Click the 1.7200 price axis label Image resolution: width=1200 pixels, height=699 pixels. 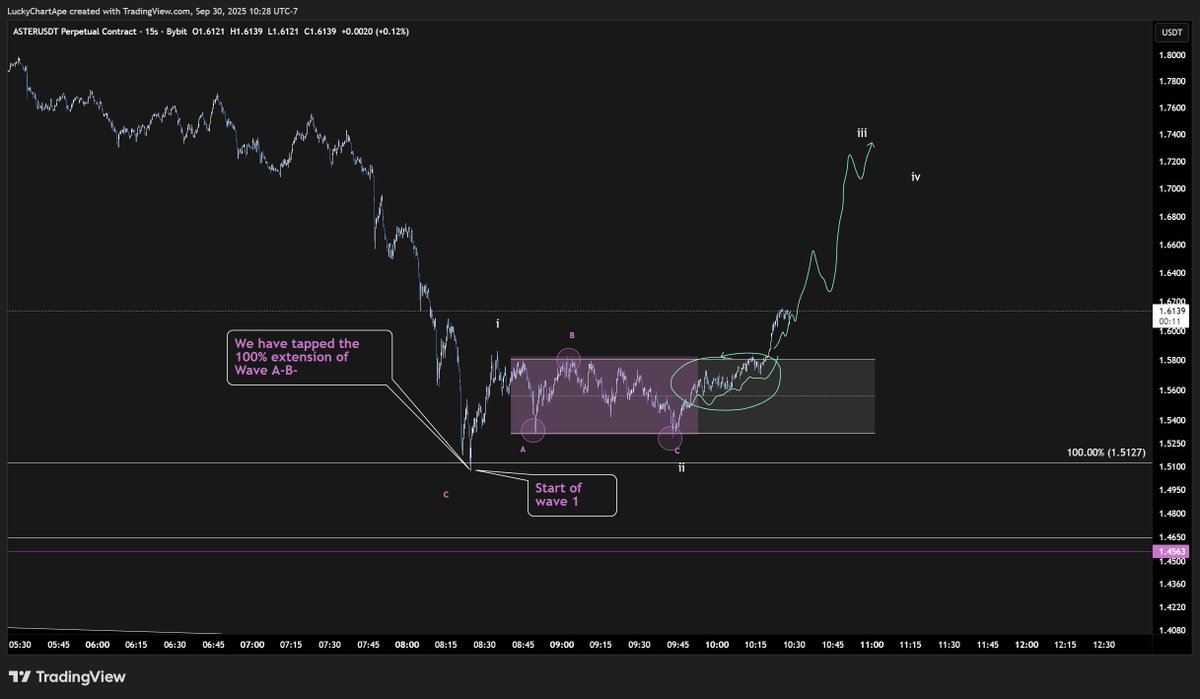tap(1171, 162)
